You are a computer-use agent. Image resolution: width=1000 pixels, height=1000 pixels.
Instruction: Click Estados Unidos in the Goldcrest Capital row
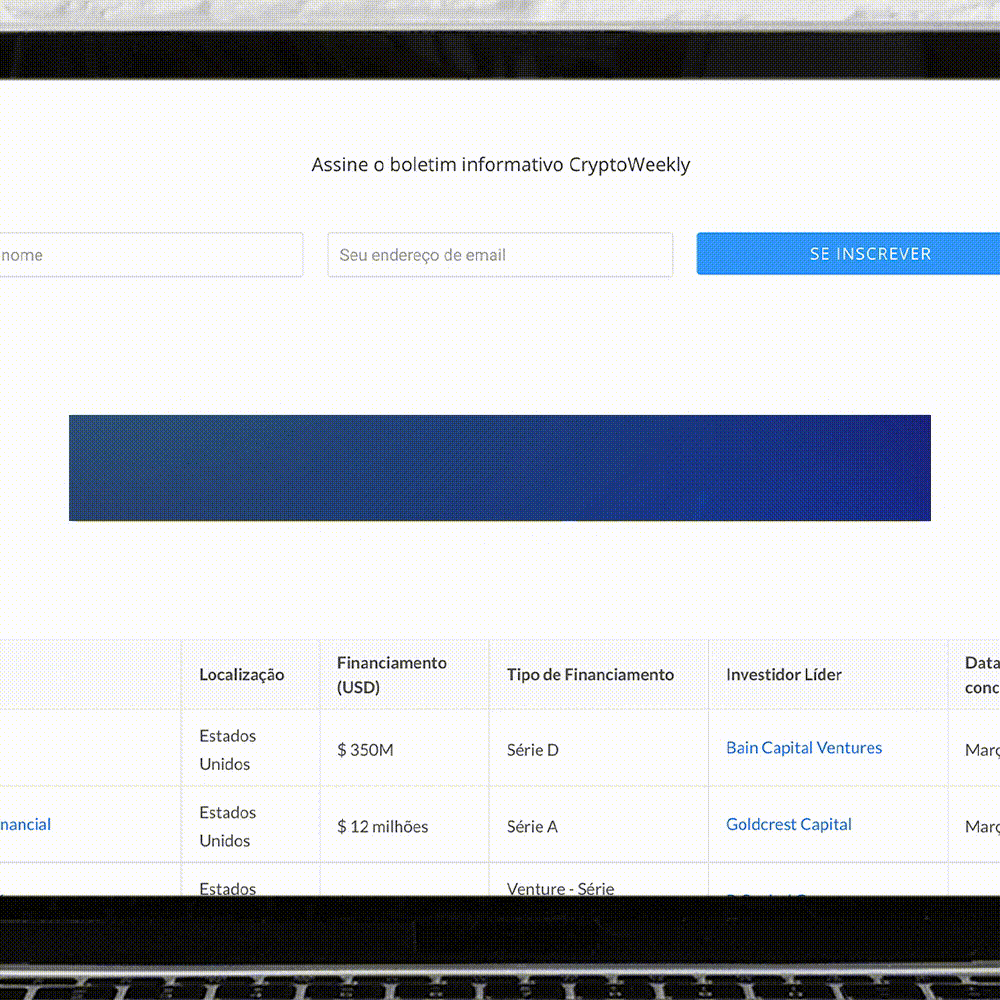click(x=227, y=827)
